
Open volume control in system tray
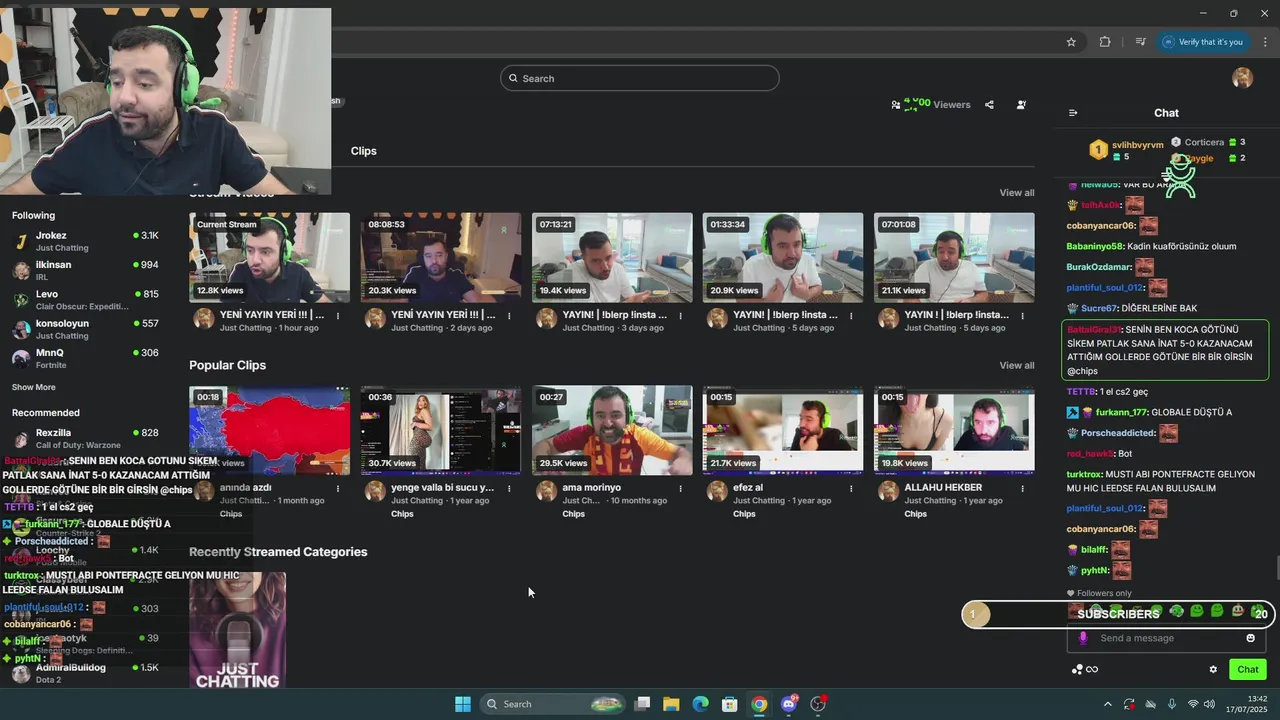point(1209,704)
